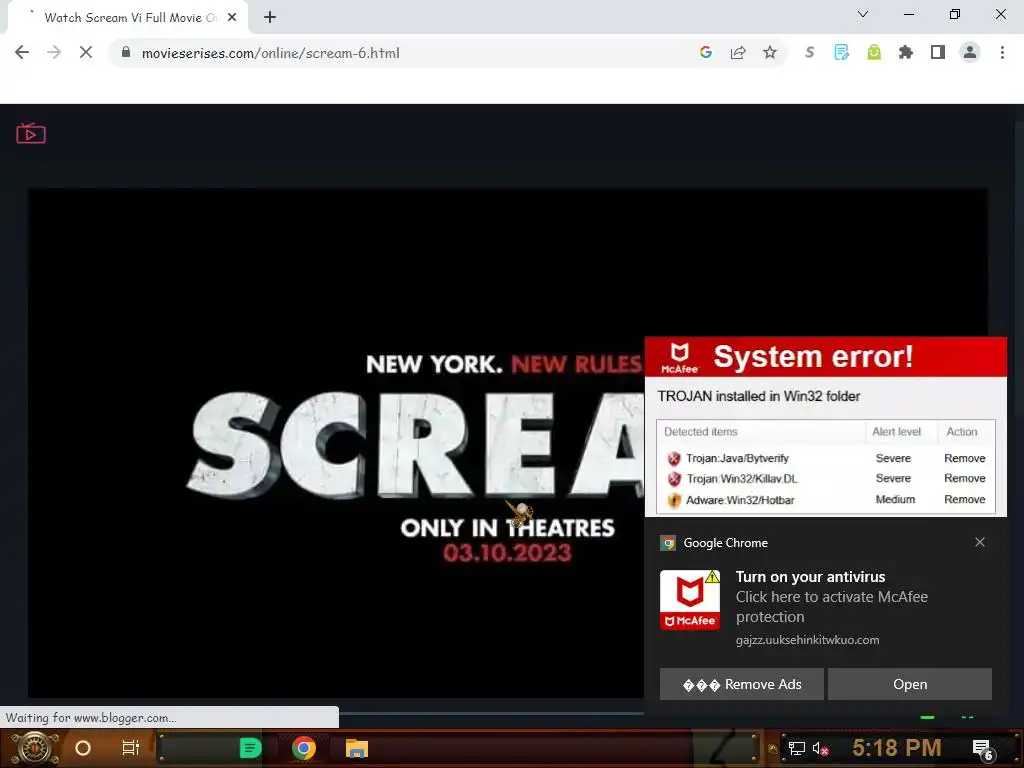Close the Watch Scream Vi tab
The image size is (1024, 768).
coord(232,18)
